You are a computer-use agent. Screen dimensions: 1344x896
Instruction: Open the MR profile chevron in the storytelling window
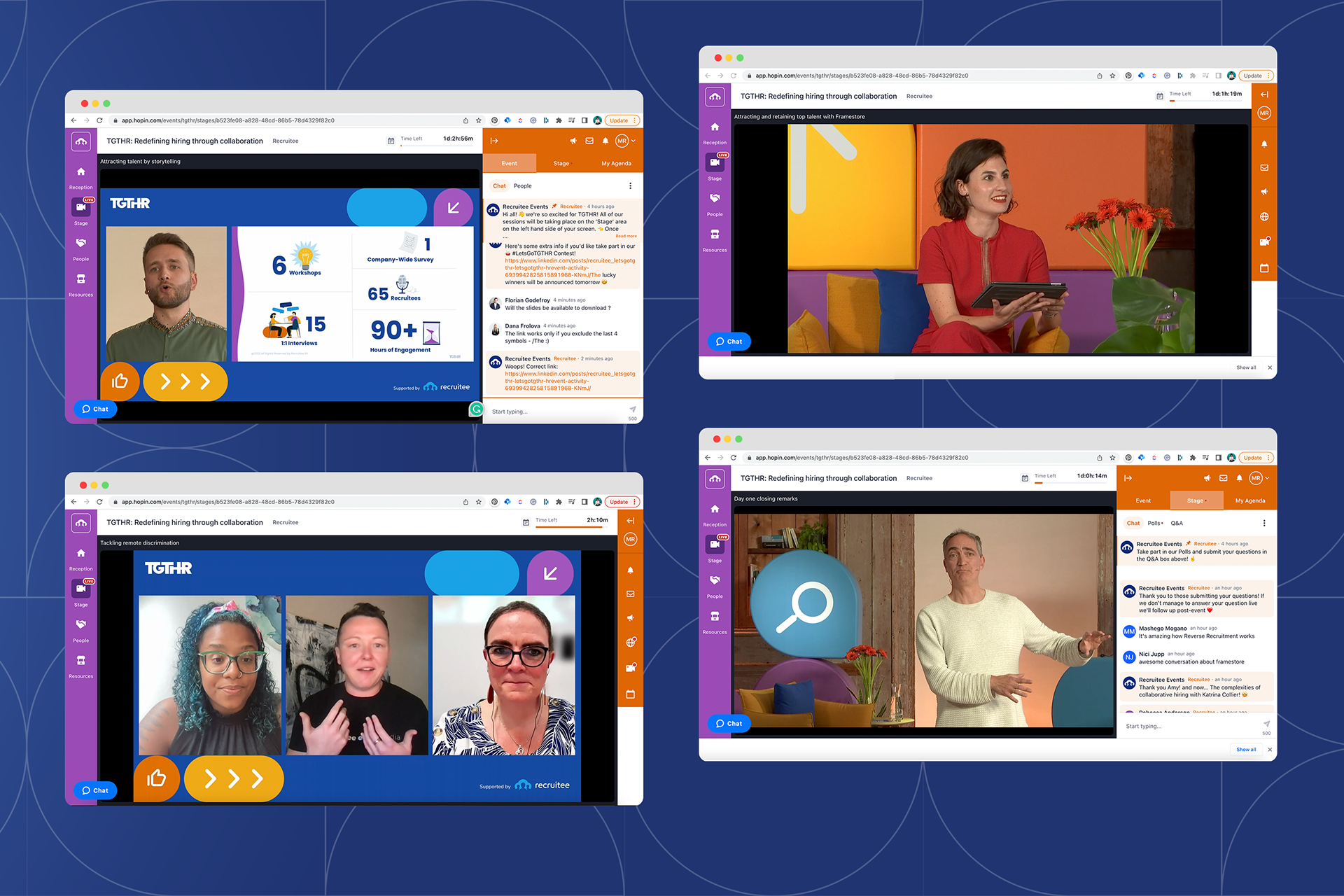tap(633, 141)
